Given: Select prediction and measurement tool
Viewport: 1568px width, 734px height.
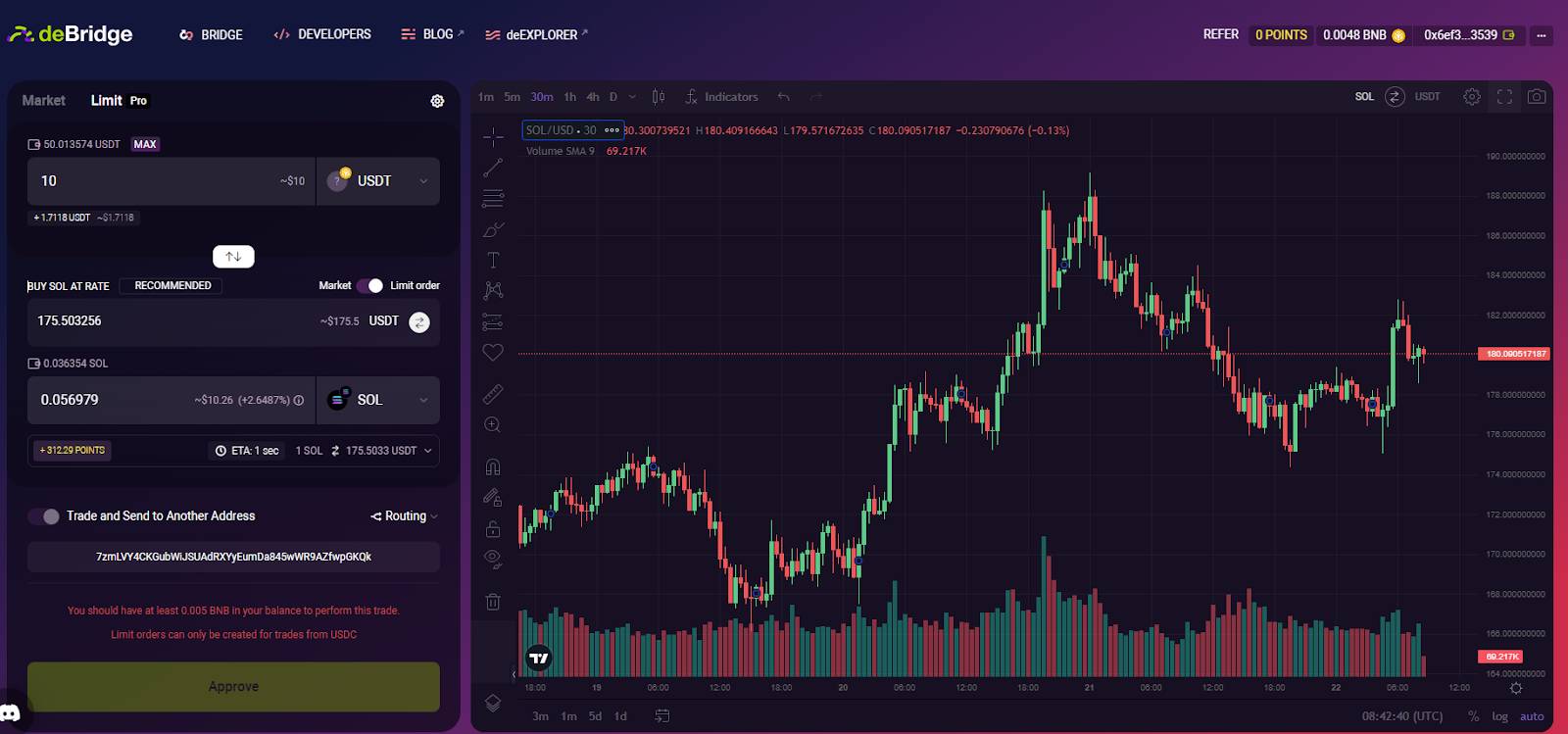Looking at the screenshot, I should [x=493, y=321].
